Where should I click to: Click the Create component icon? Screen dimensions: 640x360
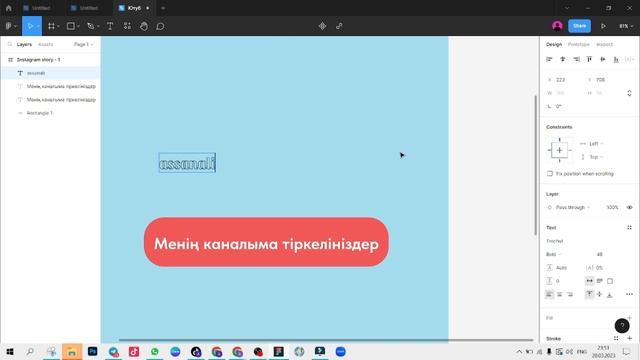(322, 26)
